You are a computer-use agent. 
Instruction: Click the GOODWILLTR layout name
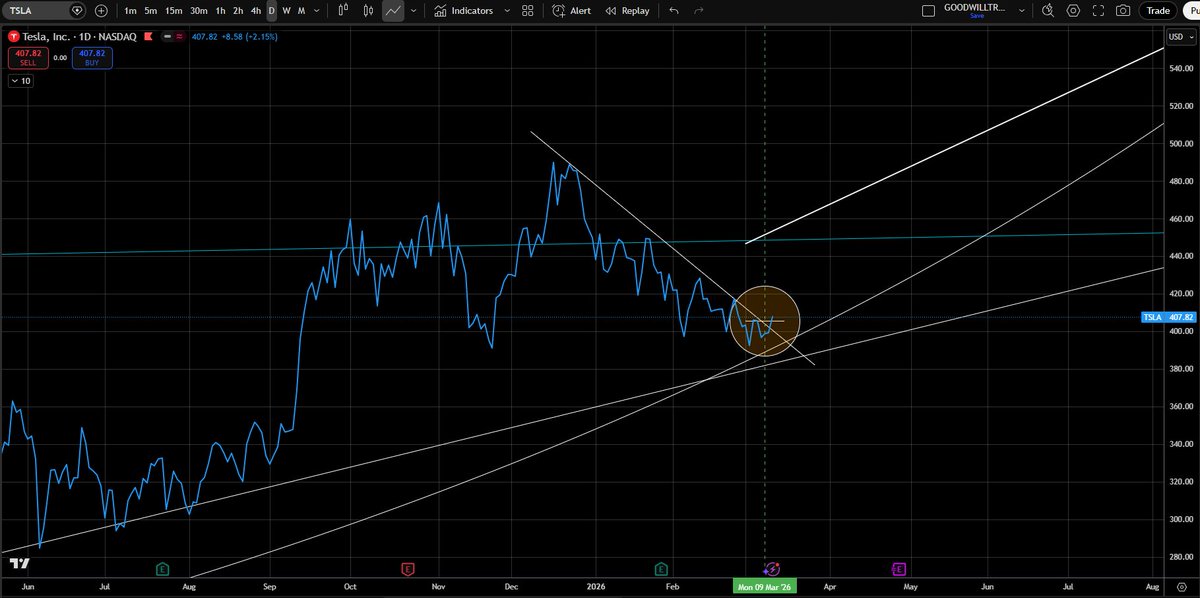pyautogui.click(x=976, y=7)
